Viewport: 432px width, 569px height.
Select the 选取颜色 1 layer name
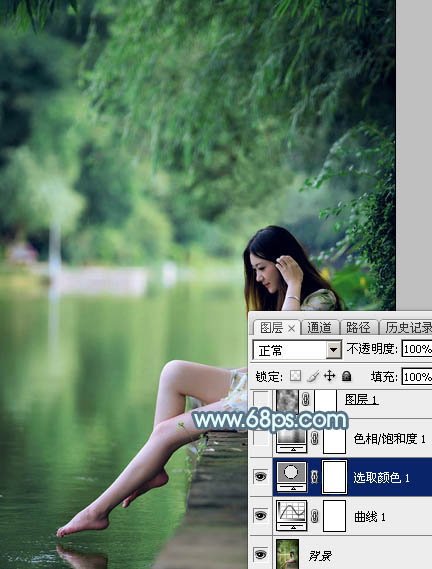381,478
